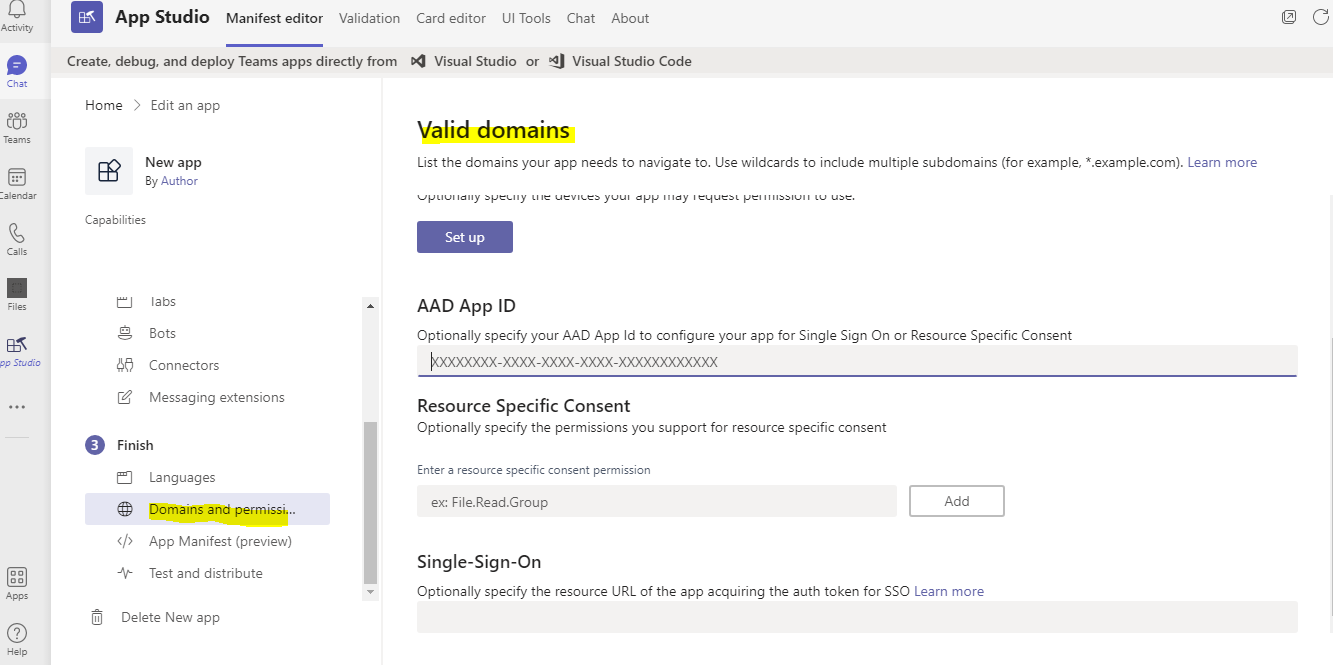
Task: Open Chat from the Teams rail
Action: coord(16,69)
